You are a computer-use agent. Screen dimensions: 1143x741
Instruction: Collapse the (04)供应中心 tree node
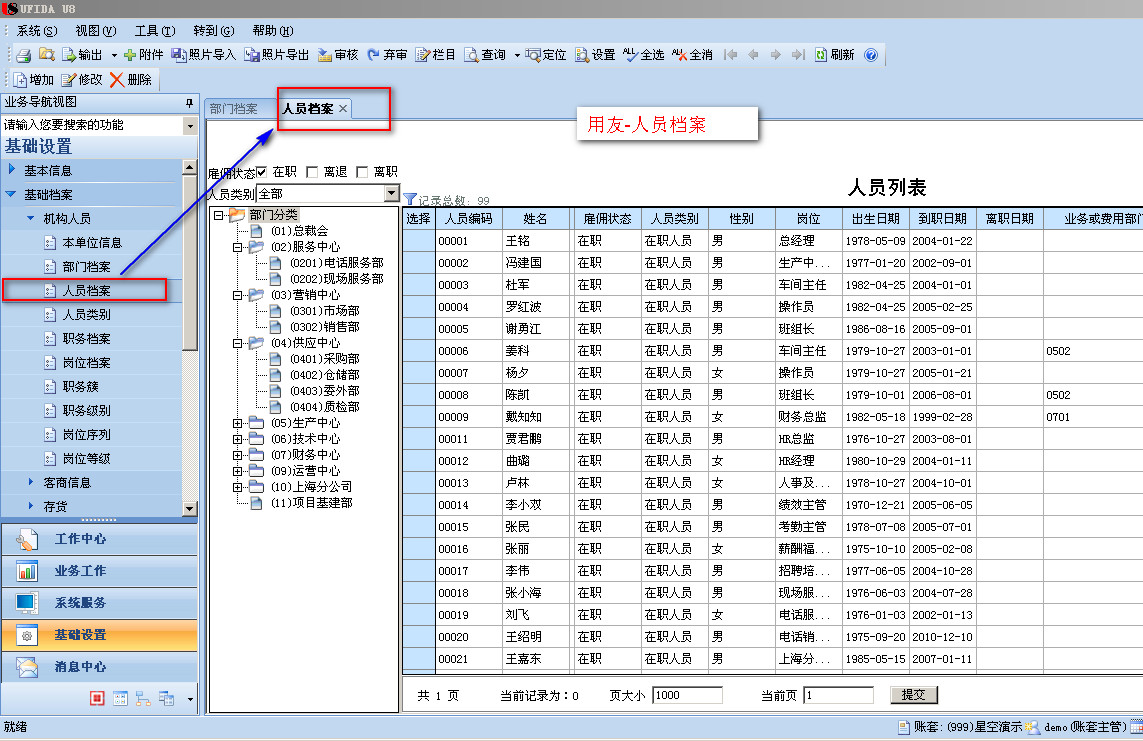pos(238,343)
